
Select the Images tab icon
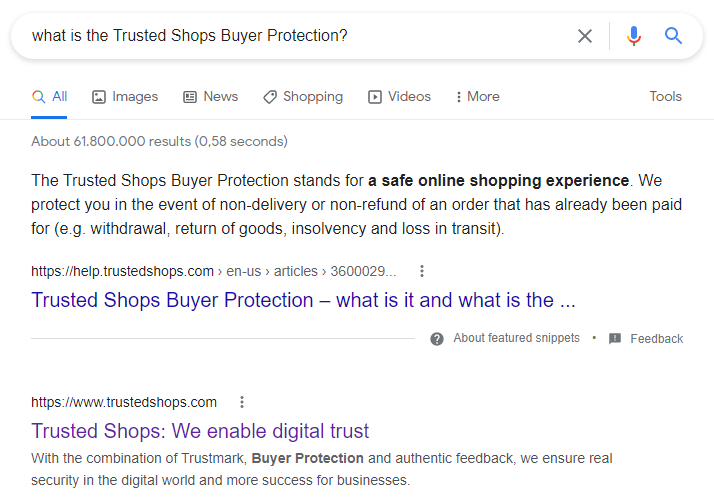(99, 97)
